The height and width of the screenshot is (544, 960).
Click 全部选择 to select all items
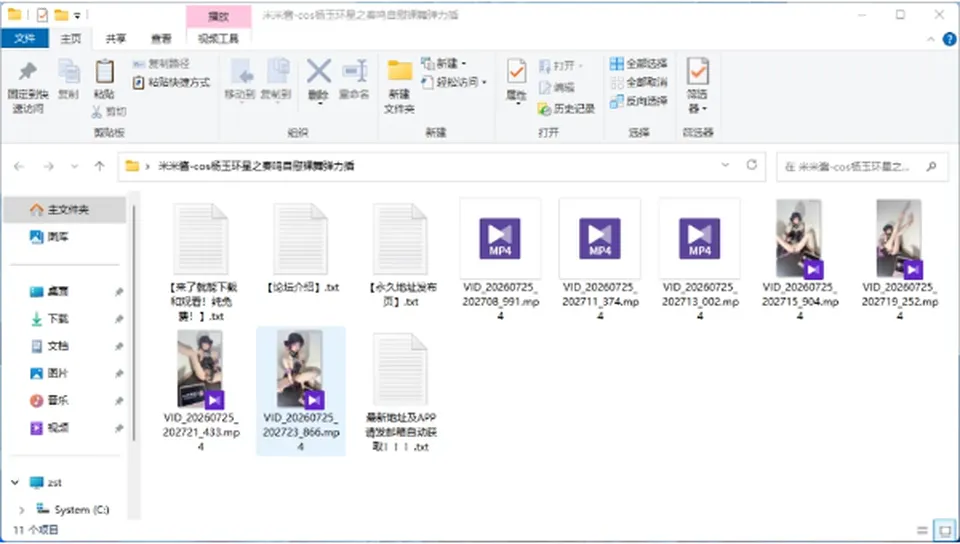pyautogui.click(x=639, y=63)
